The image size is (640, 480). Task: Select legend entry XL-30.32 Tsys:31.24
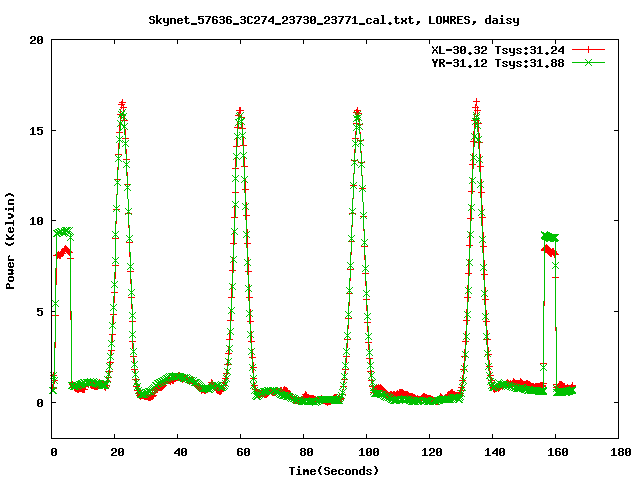tap(498, 50)
